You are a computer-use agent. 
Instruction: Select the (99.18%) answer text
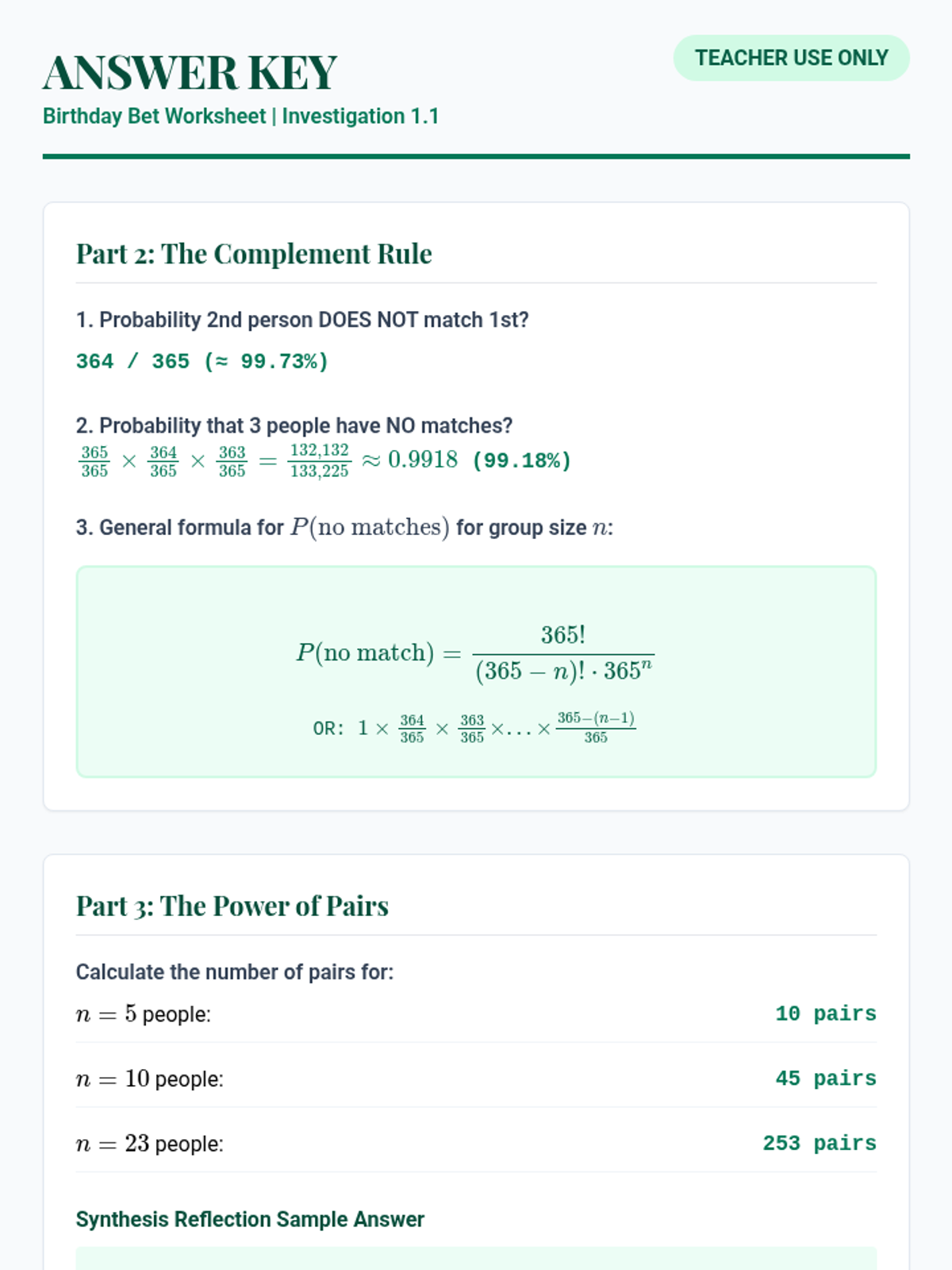521,460
